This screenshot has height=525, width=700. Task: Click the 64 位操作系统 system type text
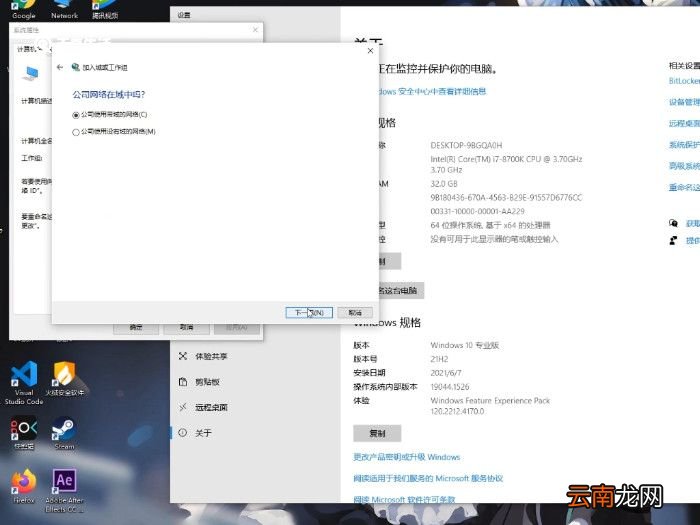(x=490, y=225)
